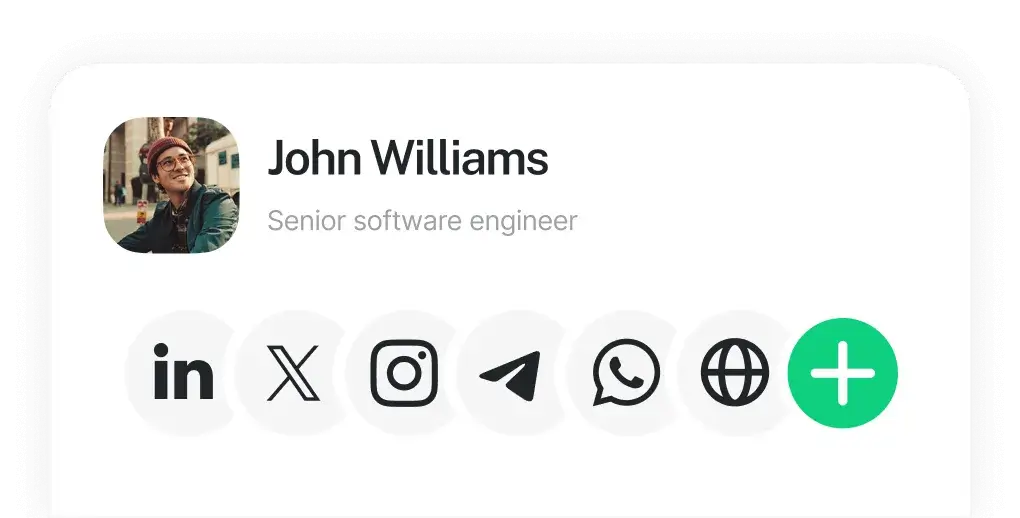Click the man in red beanie avatar

[171, 185]
